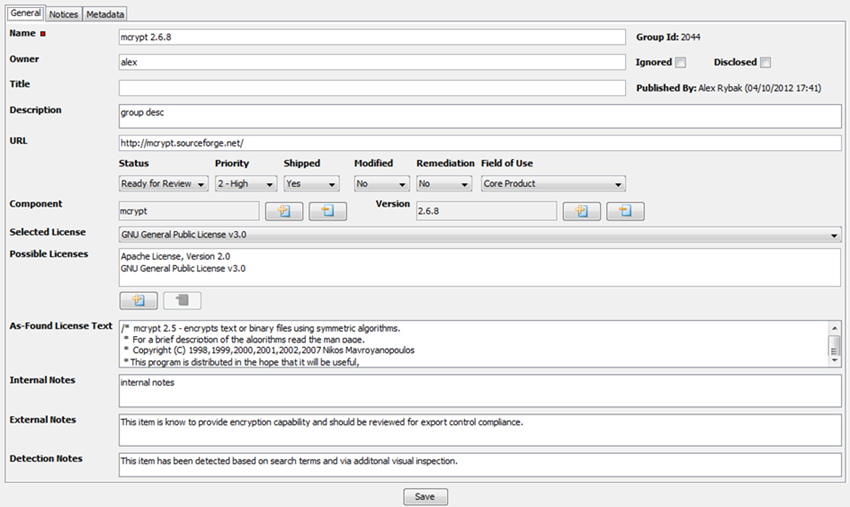Click the As-Found License Text scrollbar down arrow
The image size is (850, 507).
coord(834,364)
